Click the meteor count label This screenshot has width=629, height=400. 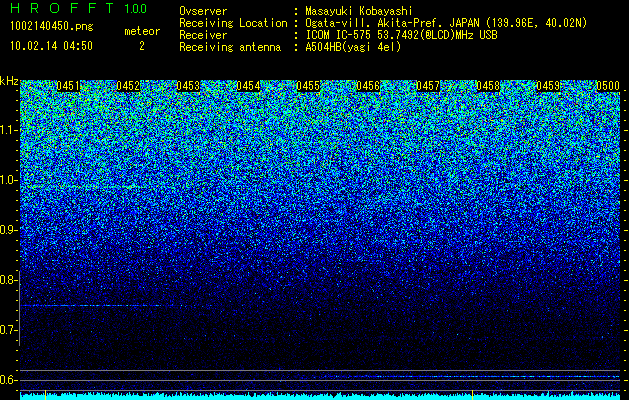click(142, 31)
